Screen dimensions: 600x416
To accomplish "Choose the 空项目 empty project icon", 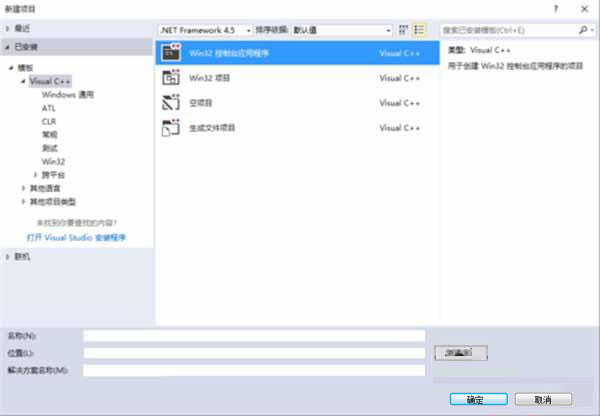I will tap(171, 103).
